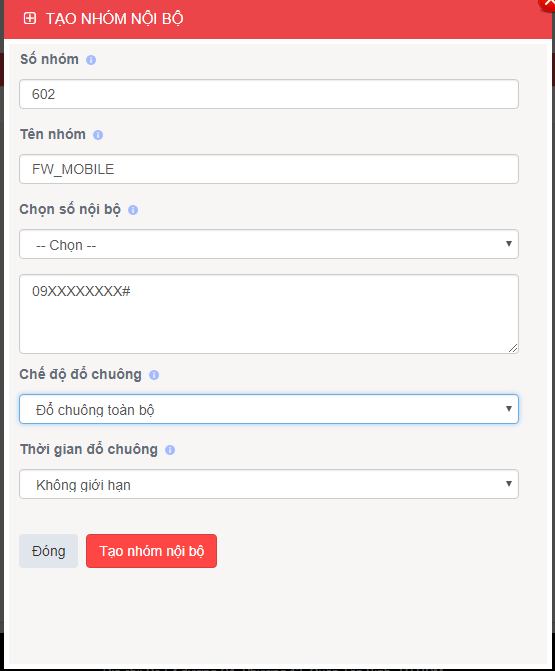Image resolution: width=555 pixels, height=671 pixels.
Task: Click the info icon beside Chế độ đổ chuông
Action: pos(154,375)
